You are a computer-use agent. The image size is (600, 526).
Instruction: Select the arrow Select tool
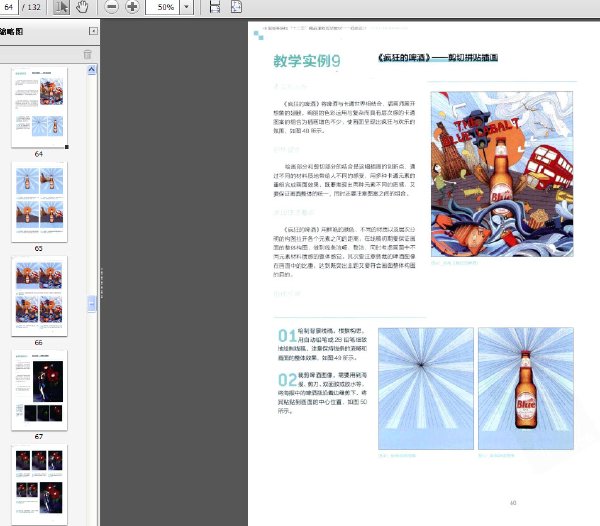pyautogui.click(x=61, y=7)
